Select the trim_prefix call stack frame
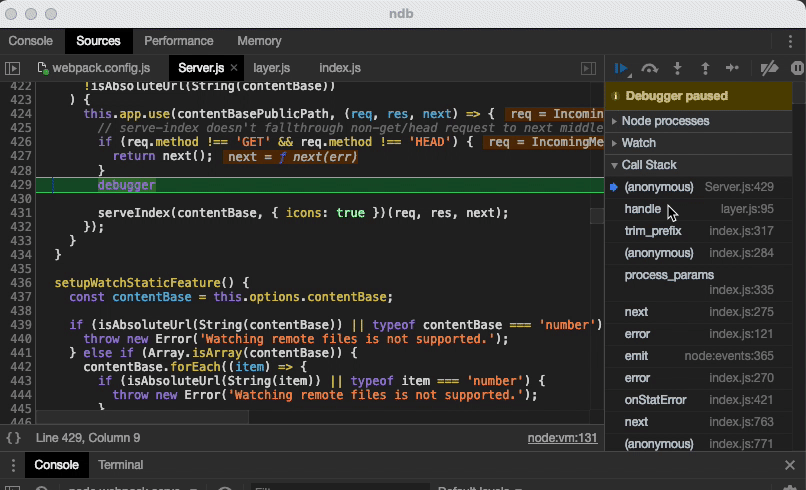The width and height of the screenshot is (806, 490). [653, 231]
